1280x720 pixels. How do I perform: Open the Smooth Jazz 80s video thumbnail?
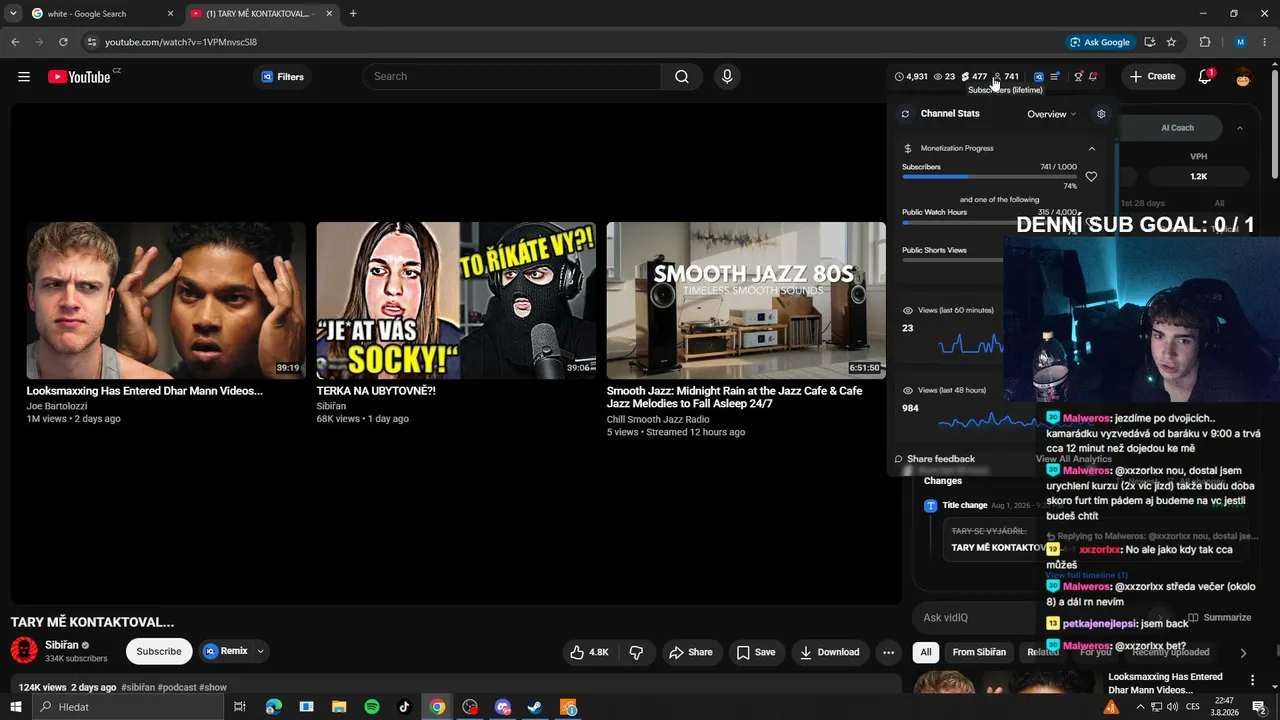746,300
